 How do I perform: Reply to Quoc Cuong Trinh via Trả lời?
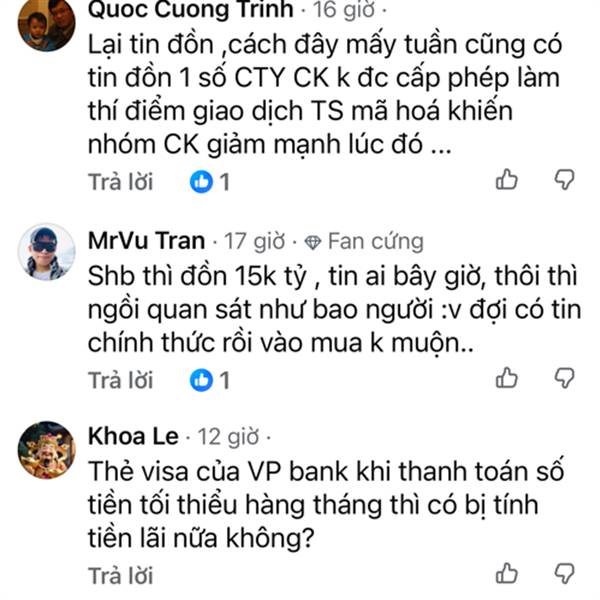121,181
